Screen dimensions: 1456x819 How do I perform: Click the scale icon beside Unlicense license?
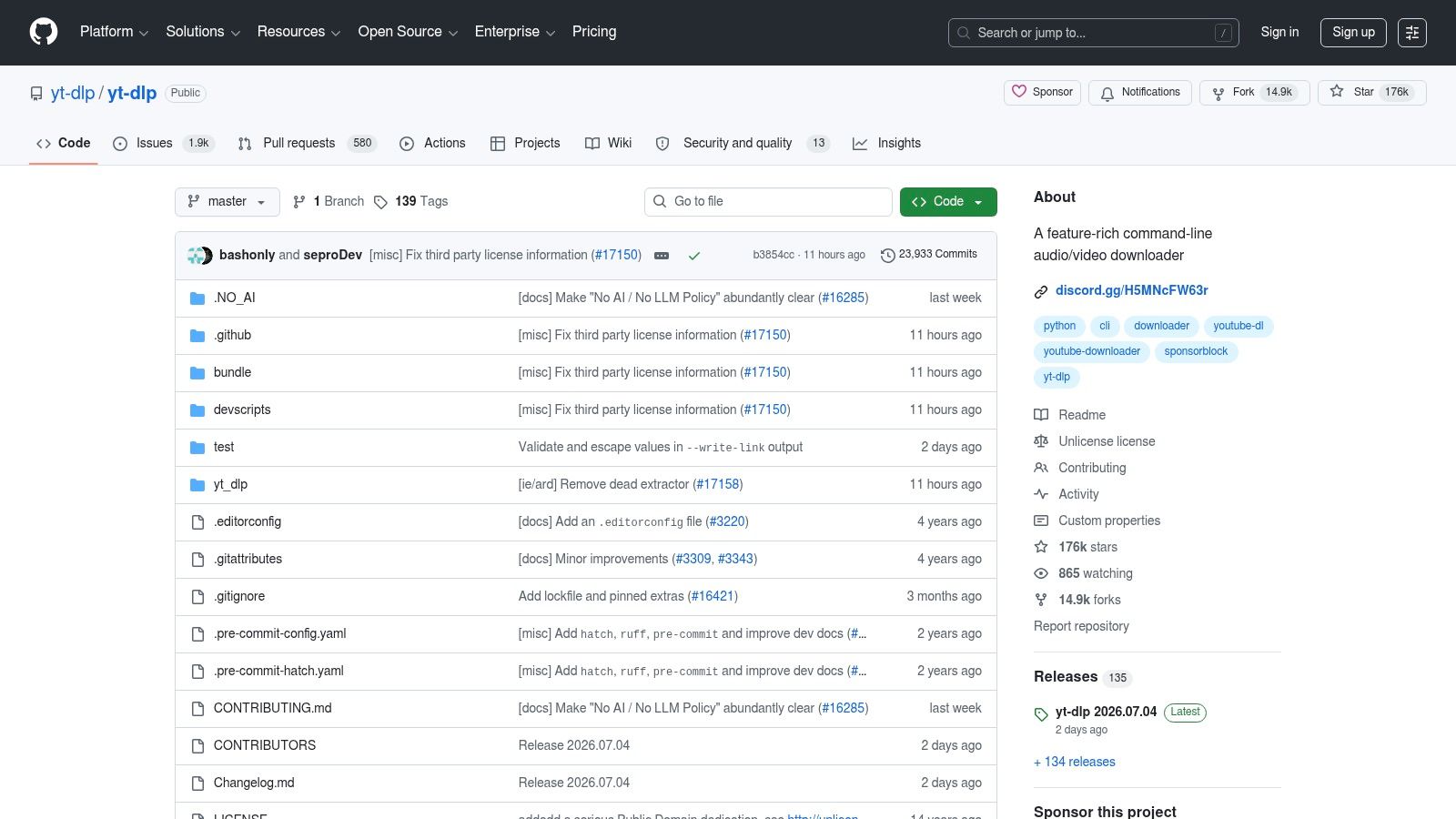[x=1041, y=441]
